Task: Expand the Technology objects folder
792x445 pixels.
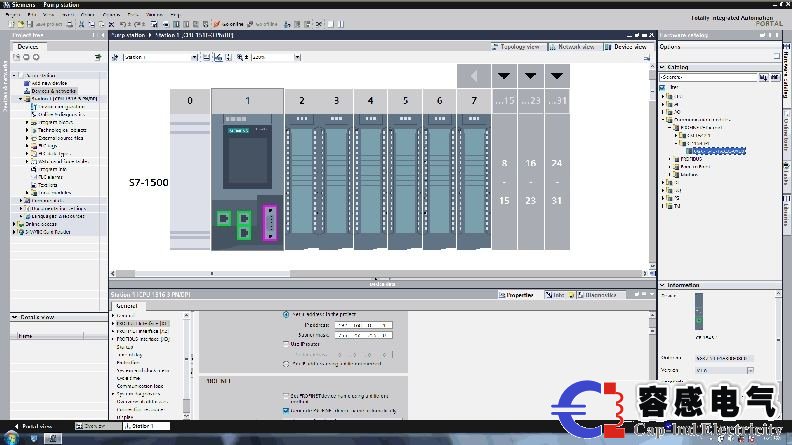Action: tap(27, 130)
